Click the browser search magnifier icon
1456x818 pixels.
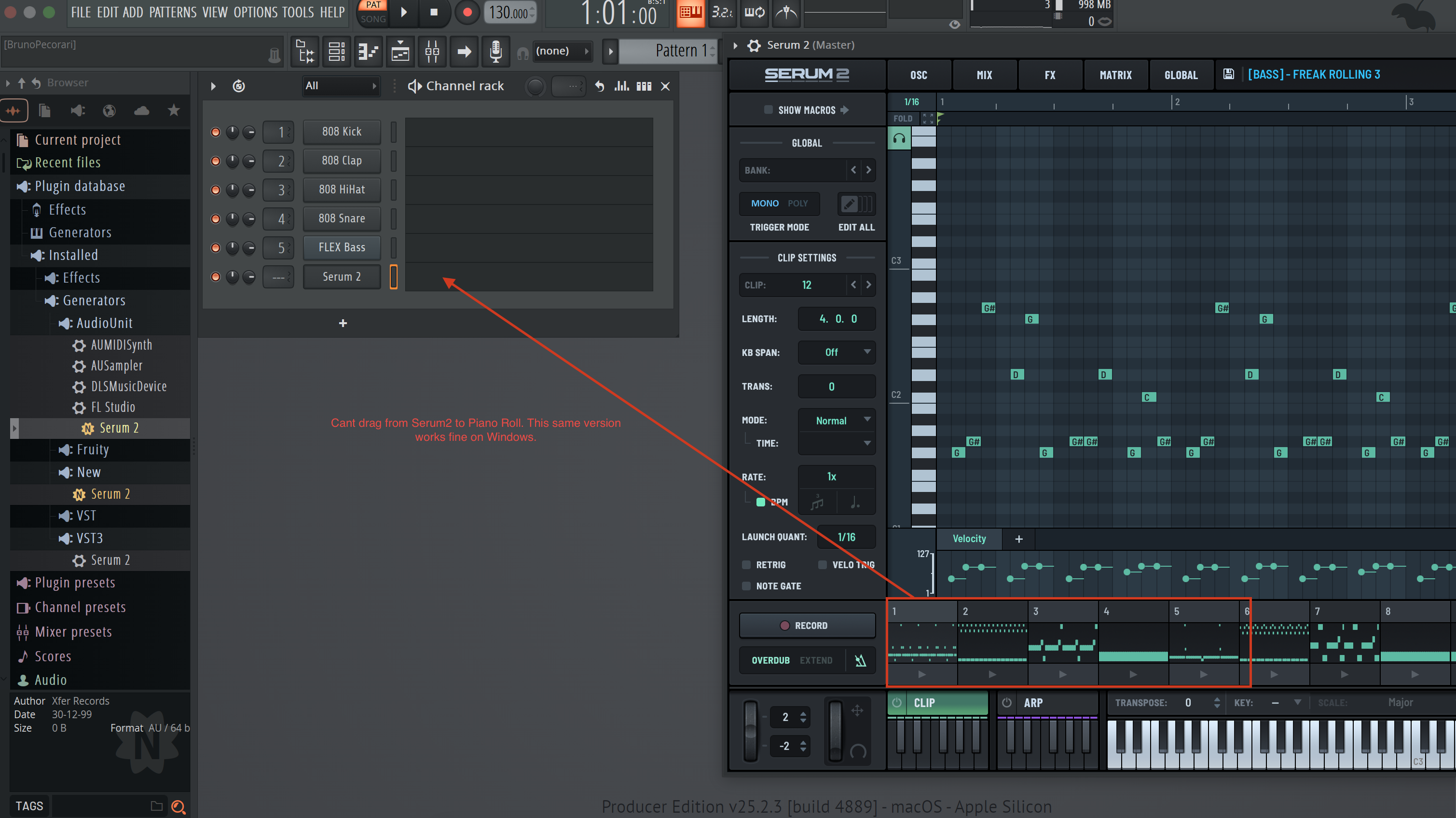(x=178, y=806)
